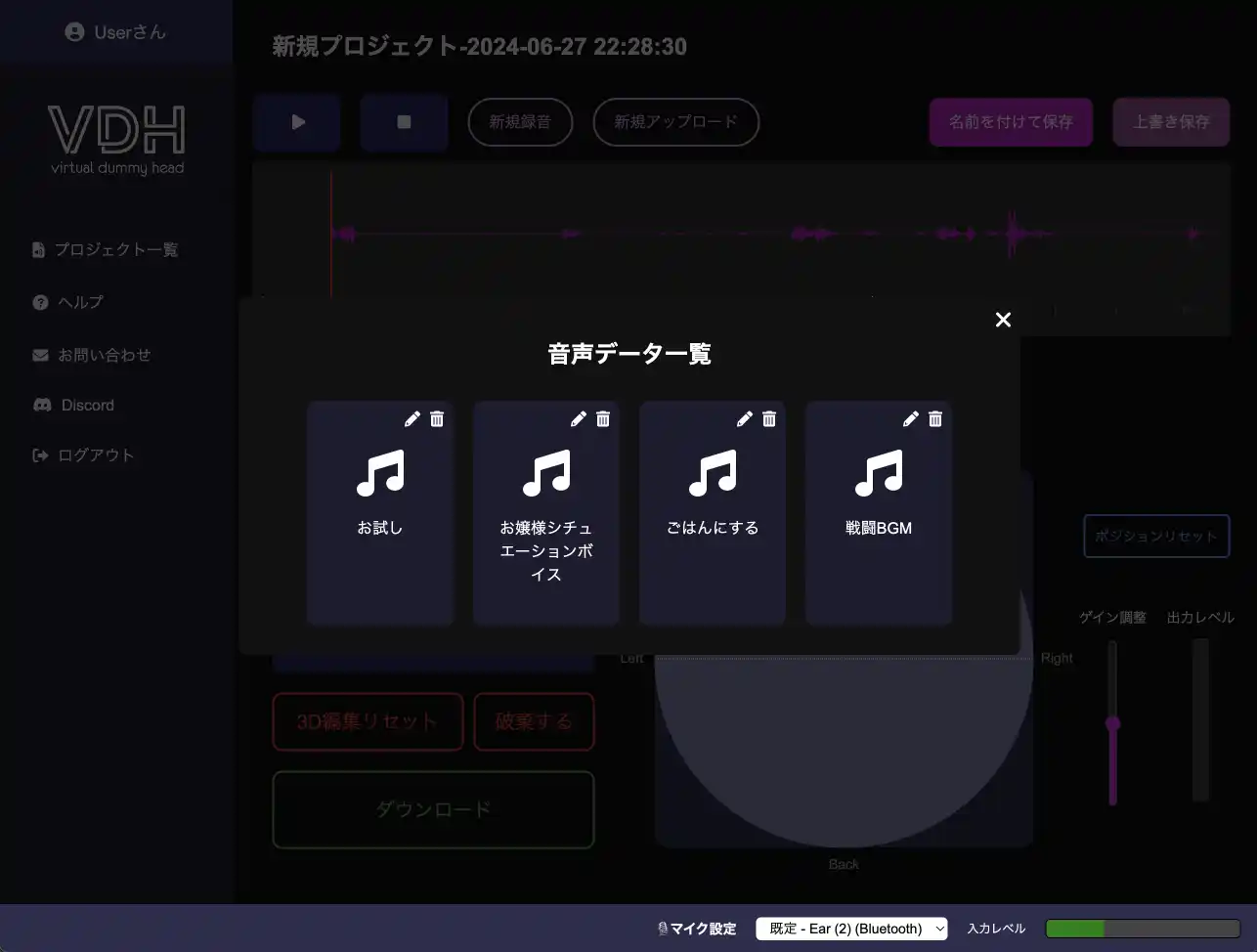
Task: Click the red playhead line in the waveform
Action: (x=331, y=235)
